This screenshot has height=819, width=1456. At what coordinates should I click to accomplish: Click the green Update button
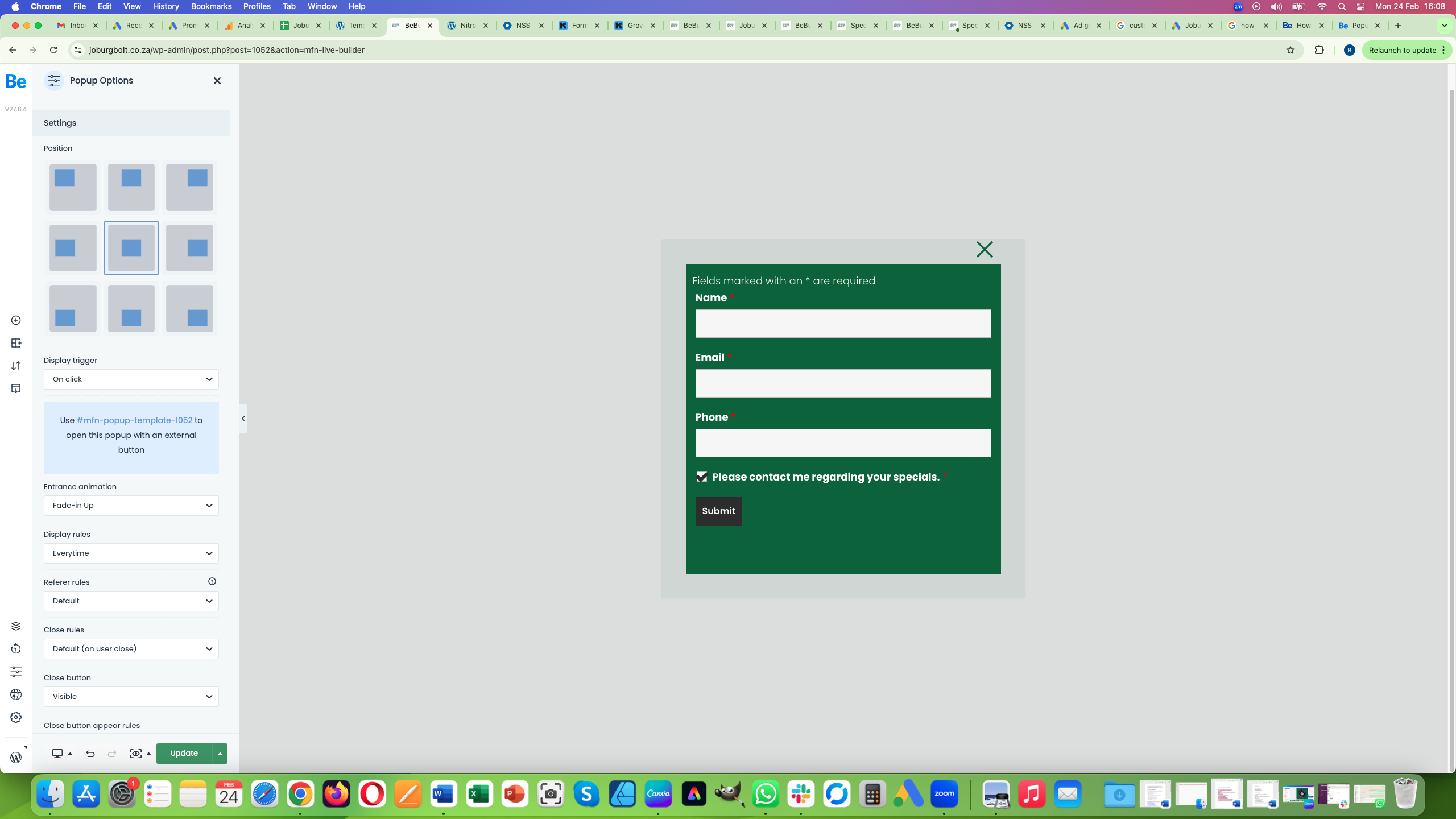point(184,754)
